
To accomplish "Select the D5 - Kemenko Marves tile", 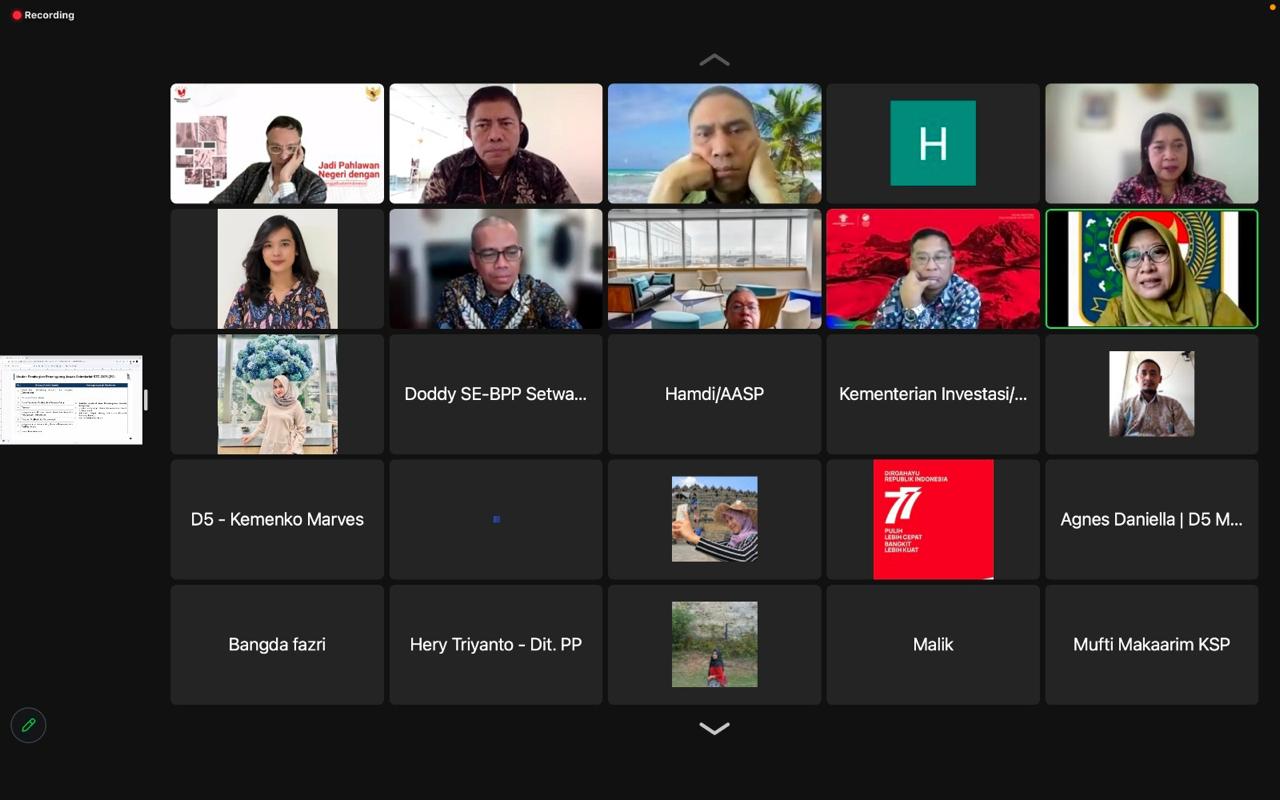I will click(x=277, y=519).
